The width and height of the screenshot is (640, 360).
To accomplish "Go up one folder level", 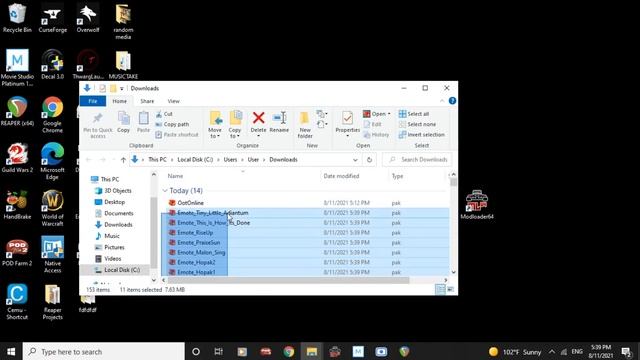I will 123,160.
